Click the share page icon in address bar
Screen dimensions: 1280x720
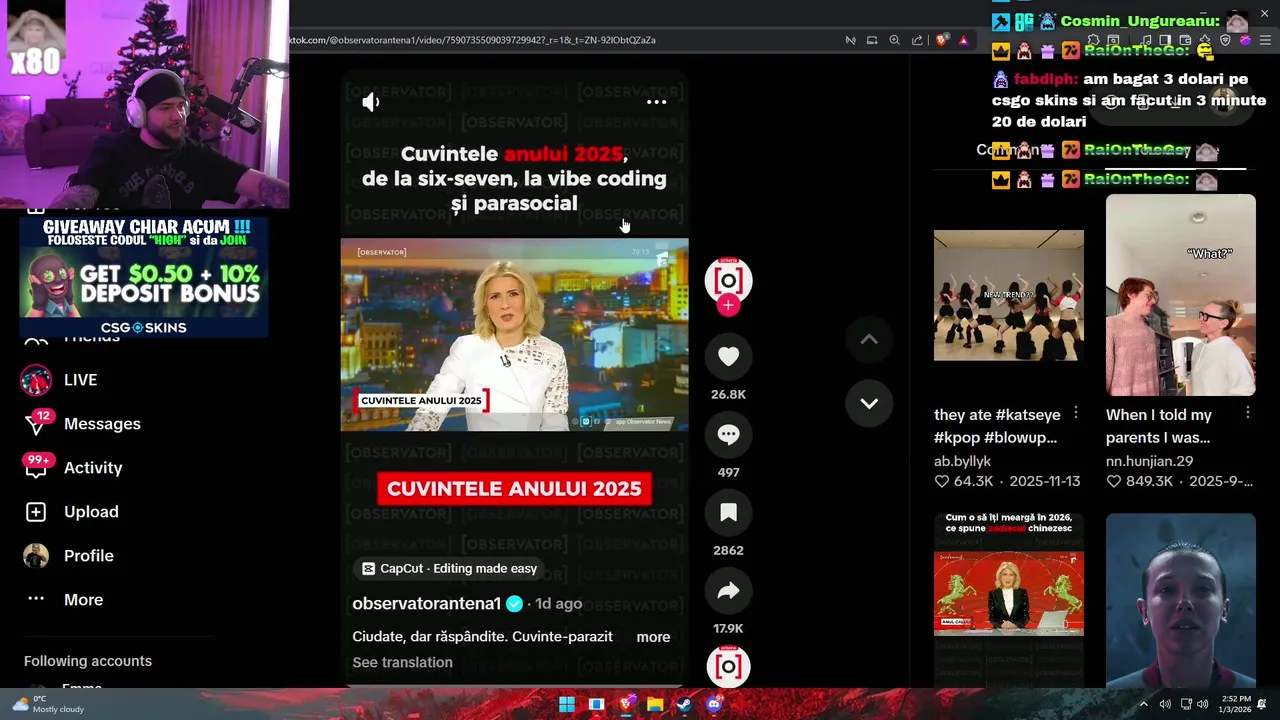click(917, 40)
